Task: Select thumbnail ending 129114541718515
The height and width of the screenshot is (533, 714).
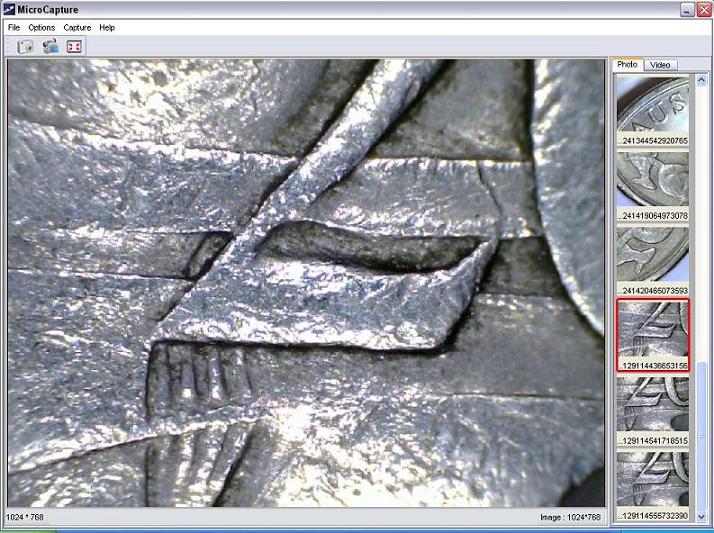Action: (653, 411)
